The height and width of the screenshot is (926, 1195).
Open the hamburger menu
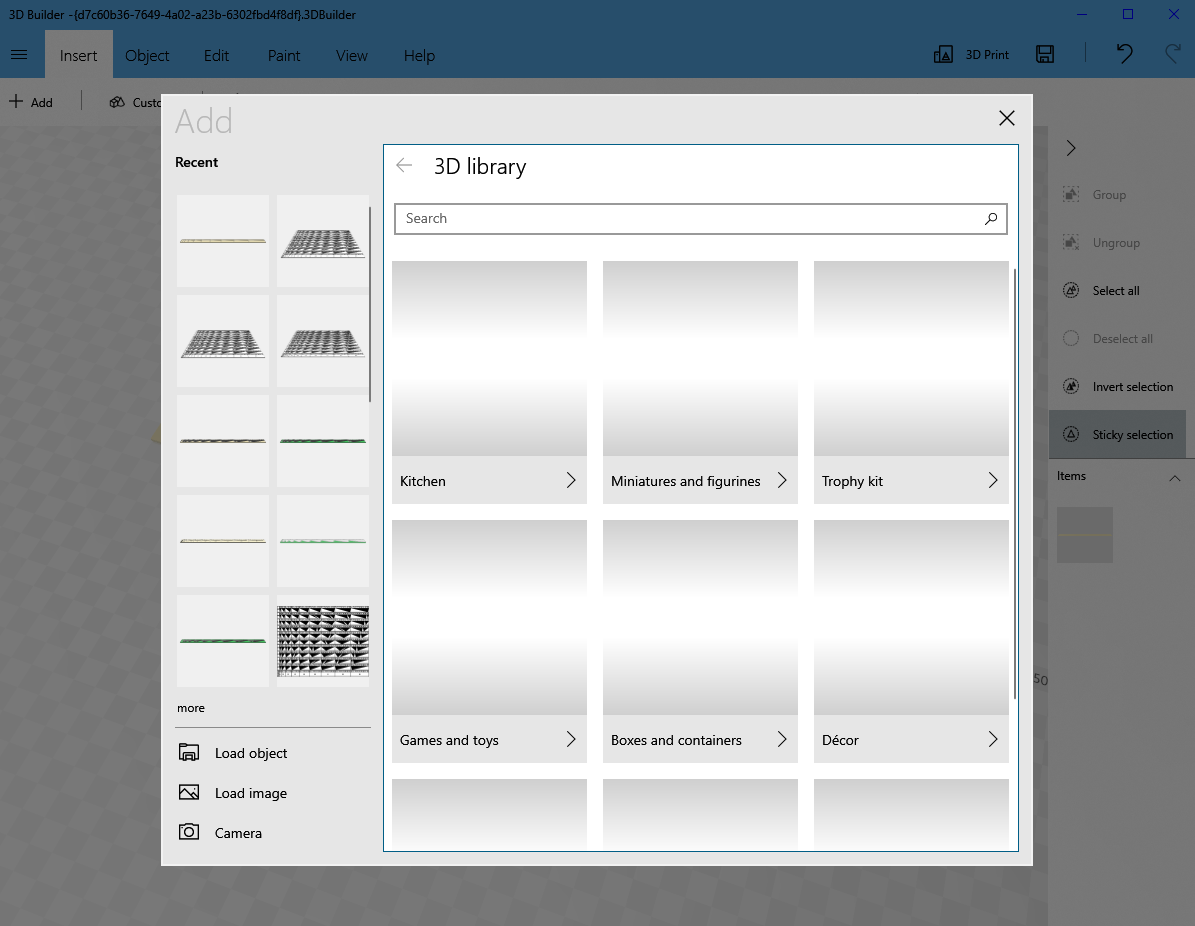(x=19, y=55)
